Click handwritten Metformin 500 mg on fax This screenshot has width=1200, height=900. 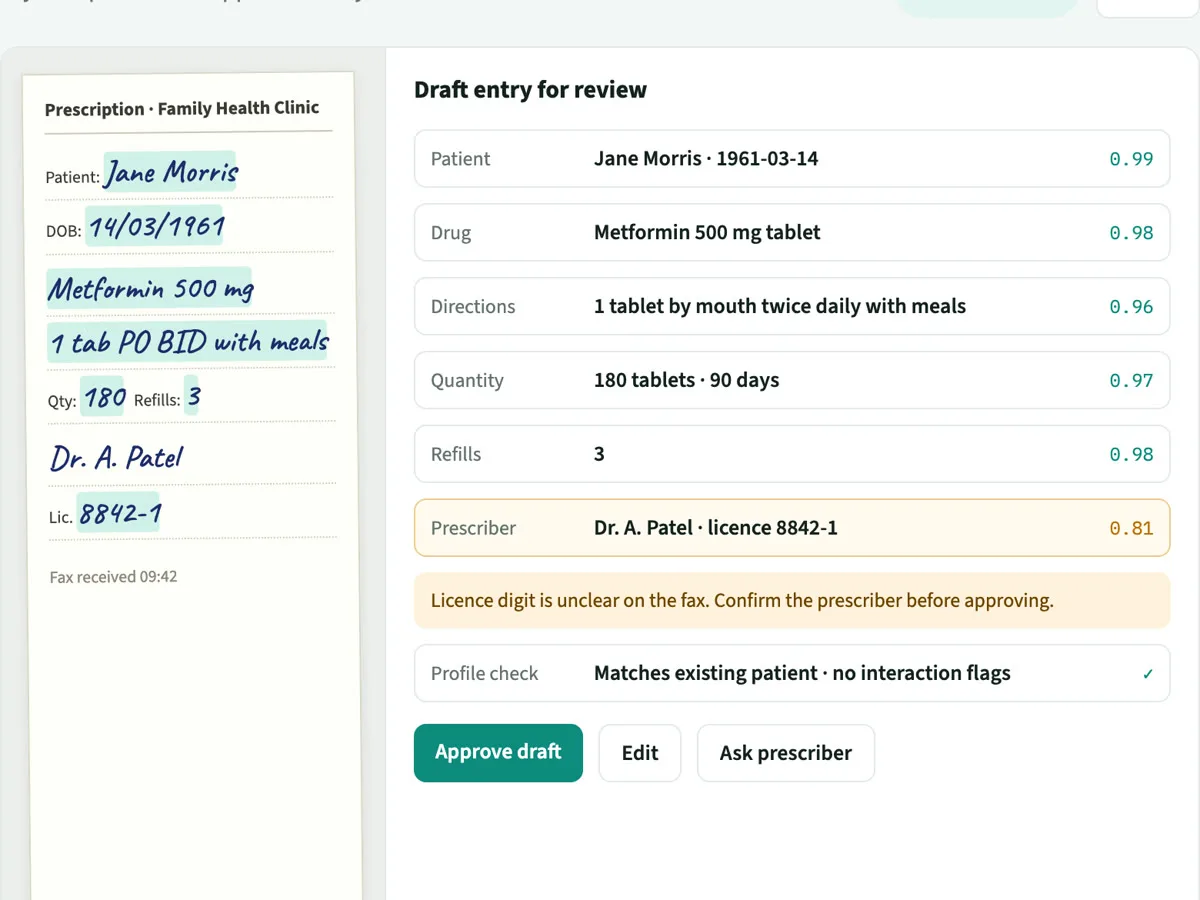(149, 289)
